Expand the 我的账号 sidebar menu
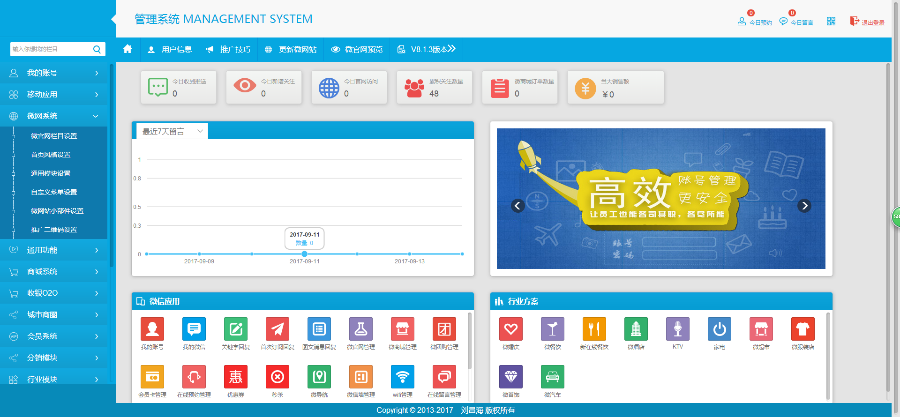Image resolution: width=900 pixels, height=417 pixels. (x=55, y=72)
